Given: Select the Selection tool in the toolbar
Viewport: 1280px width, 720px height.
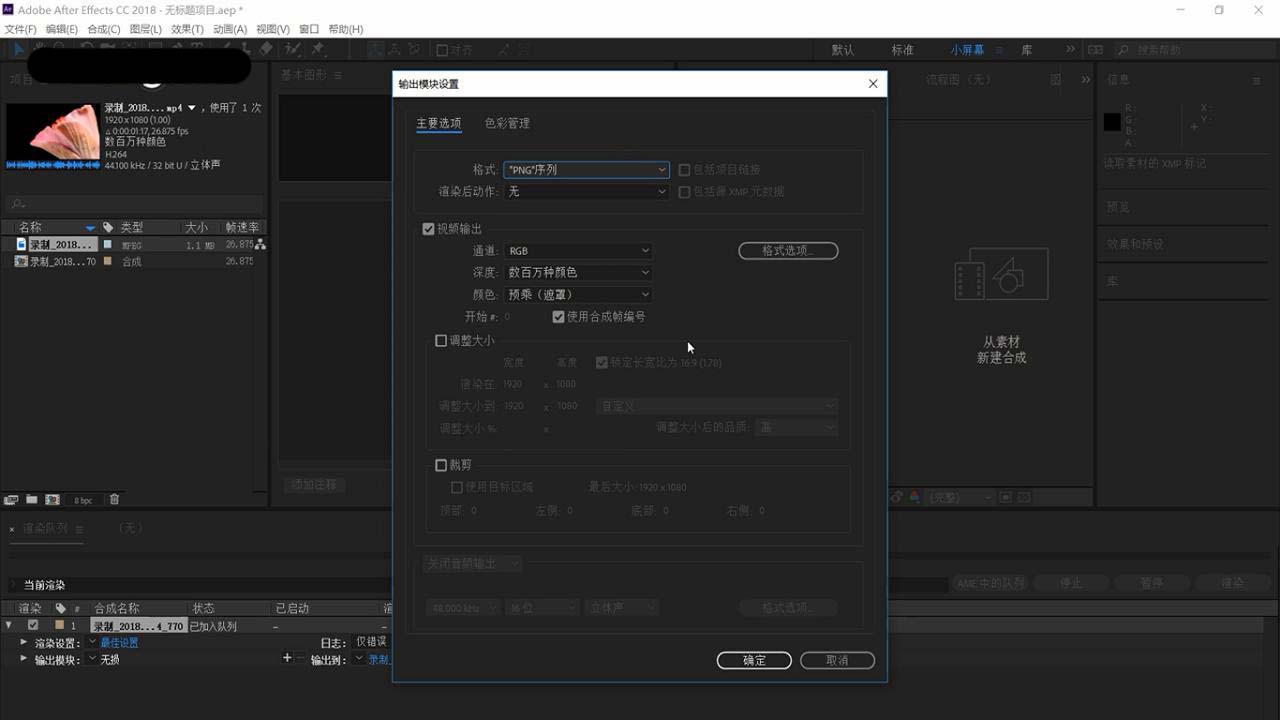Looking at the screenshot, I should point(17,47).
